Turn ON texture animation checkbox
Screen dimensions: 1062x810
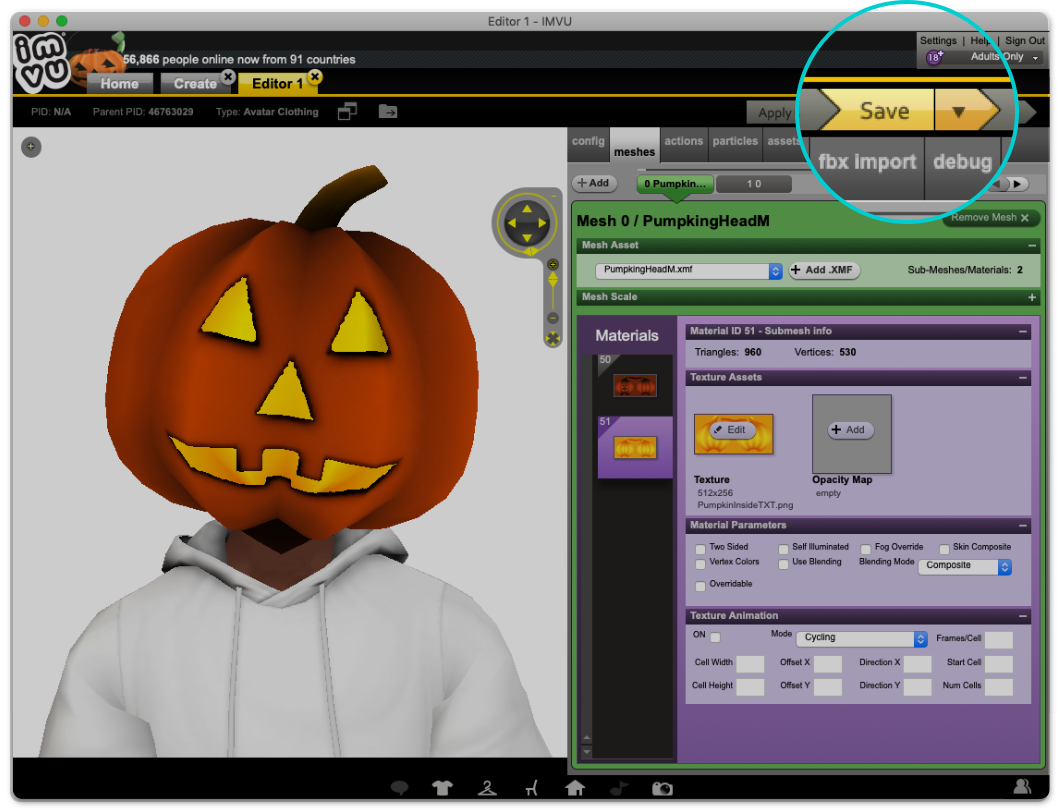(715, 637)
